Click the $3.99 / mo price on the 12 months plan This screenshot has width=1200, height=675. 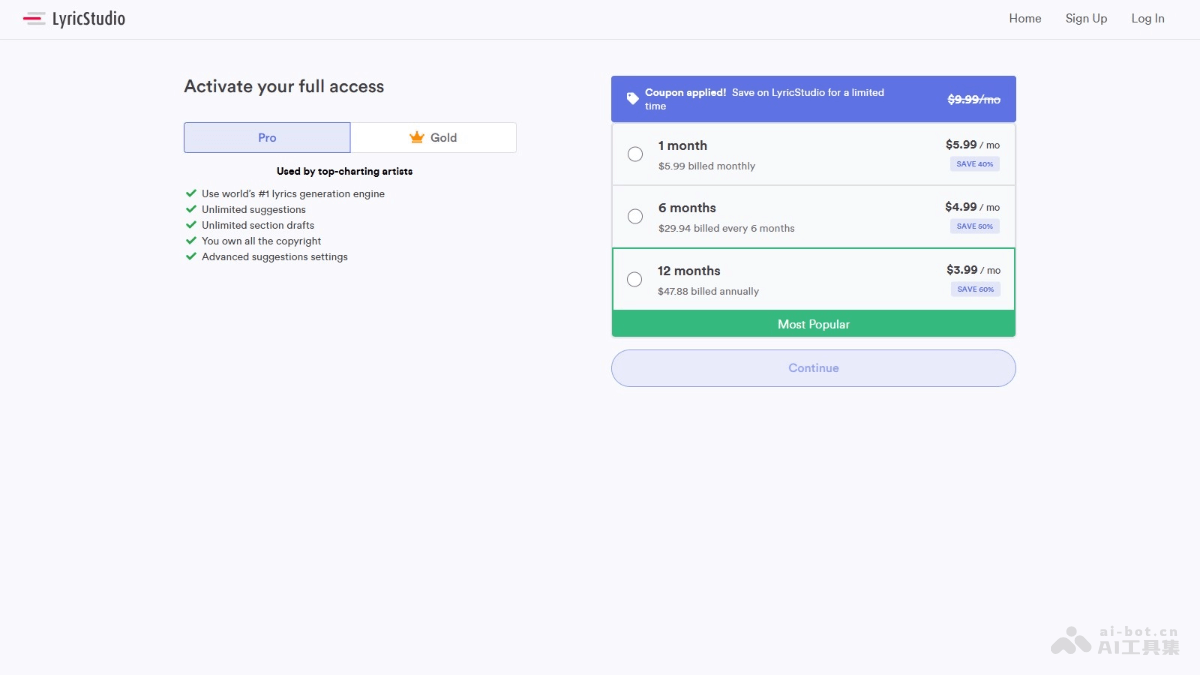pos(972,270)
